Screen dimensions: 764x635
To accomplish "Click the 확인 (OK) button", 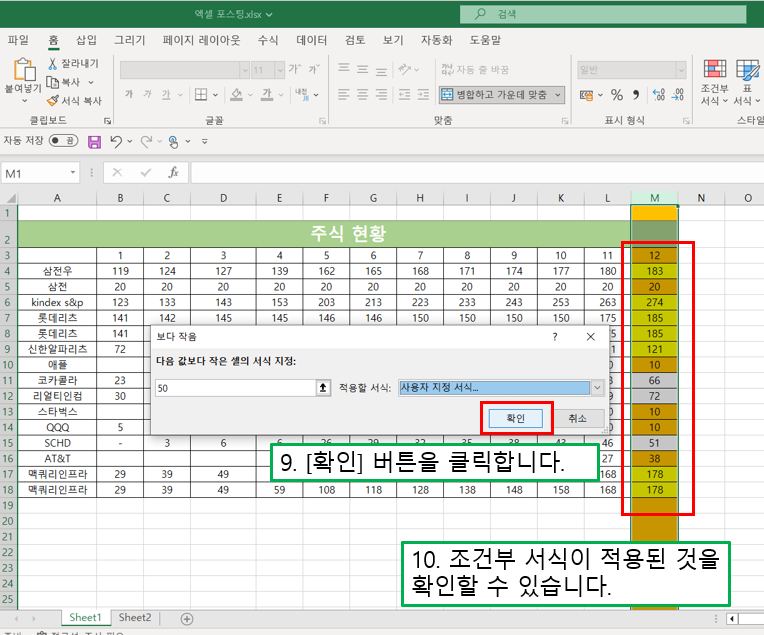I will coord(516,419).
